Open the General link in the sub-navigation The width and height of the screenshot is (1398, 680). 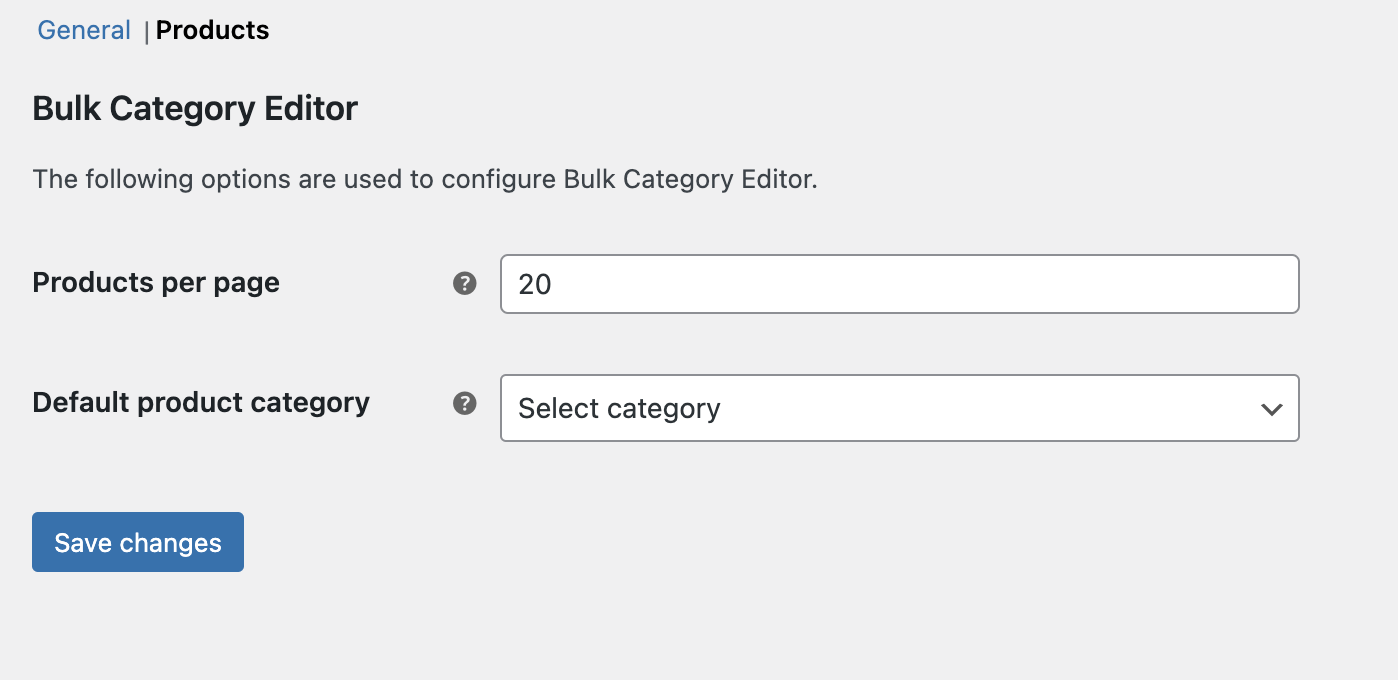pos(84,30)
